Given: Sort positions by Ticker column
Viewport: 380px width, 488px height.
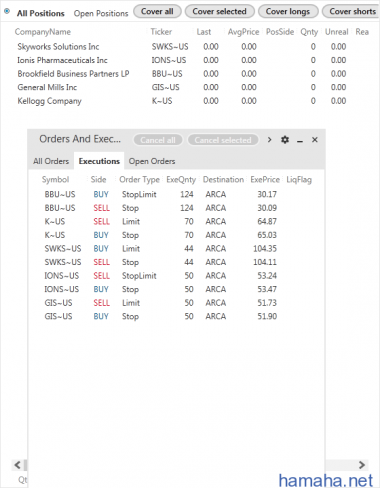Looking at the screenshot, I should click(161, 32).
